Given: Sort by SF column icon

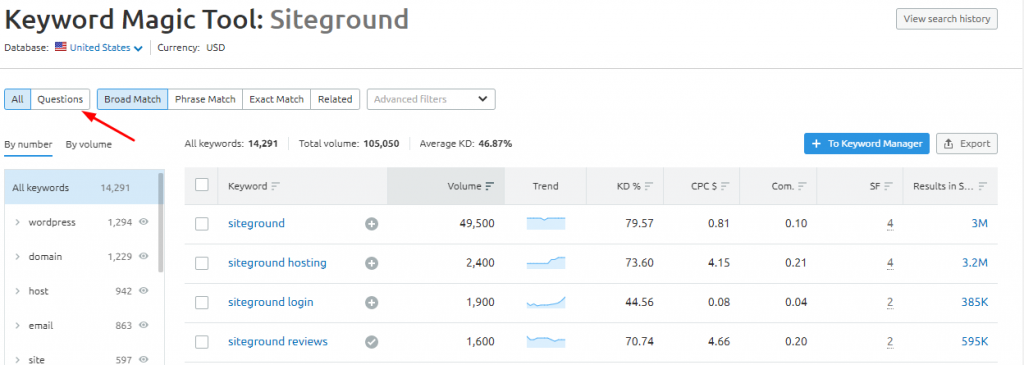Looking at the screenshot, I should (x=889, y=186).
